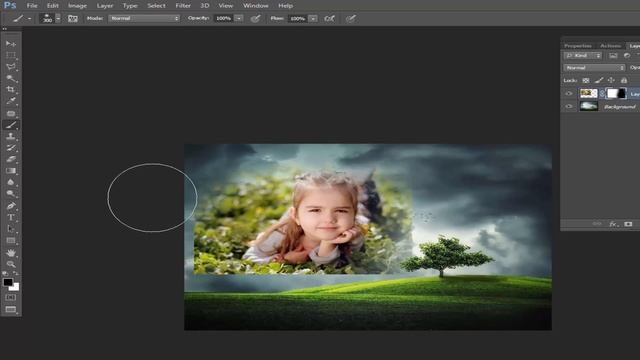
Task: Click add layer style fx icon
Action: (613, 224)
